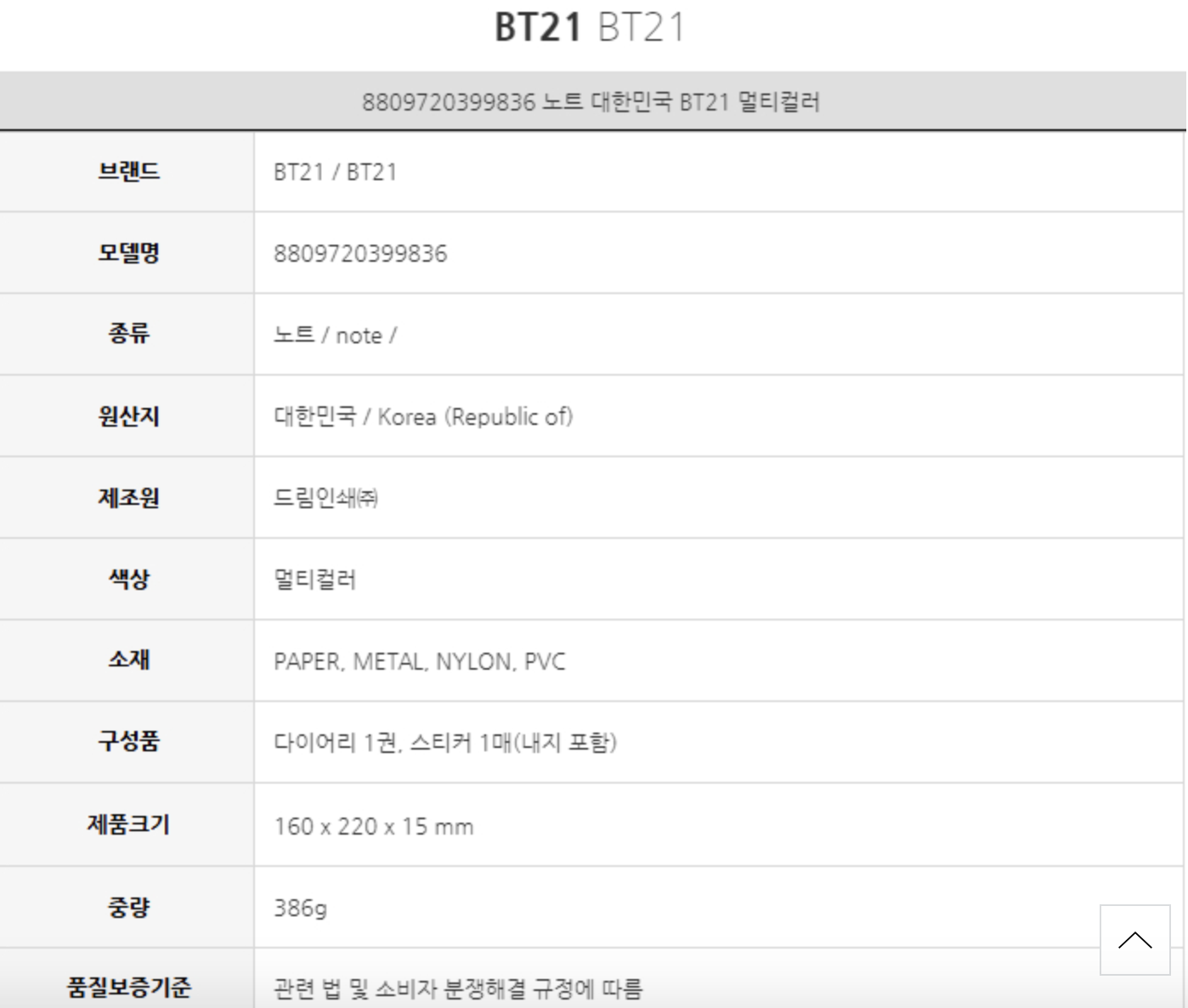The height and width of the screenshot is (1008, 1188).
Task: Click the 제조원 row label
Action: click(x=128, y=497)
